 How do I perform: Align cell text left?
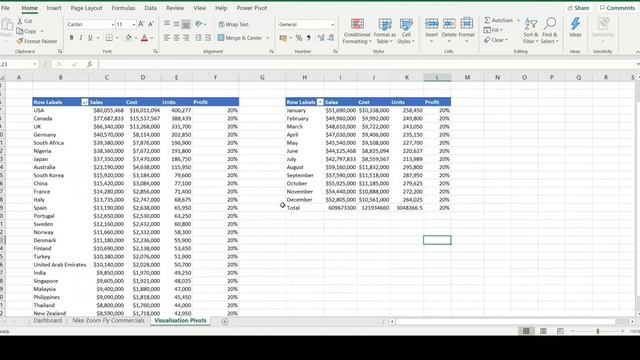167,38
